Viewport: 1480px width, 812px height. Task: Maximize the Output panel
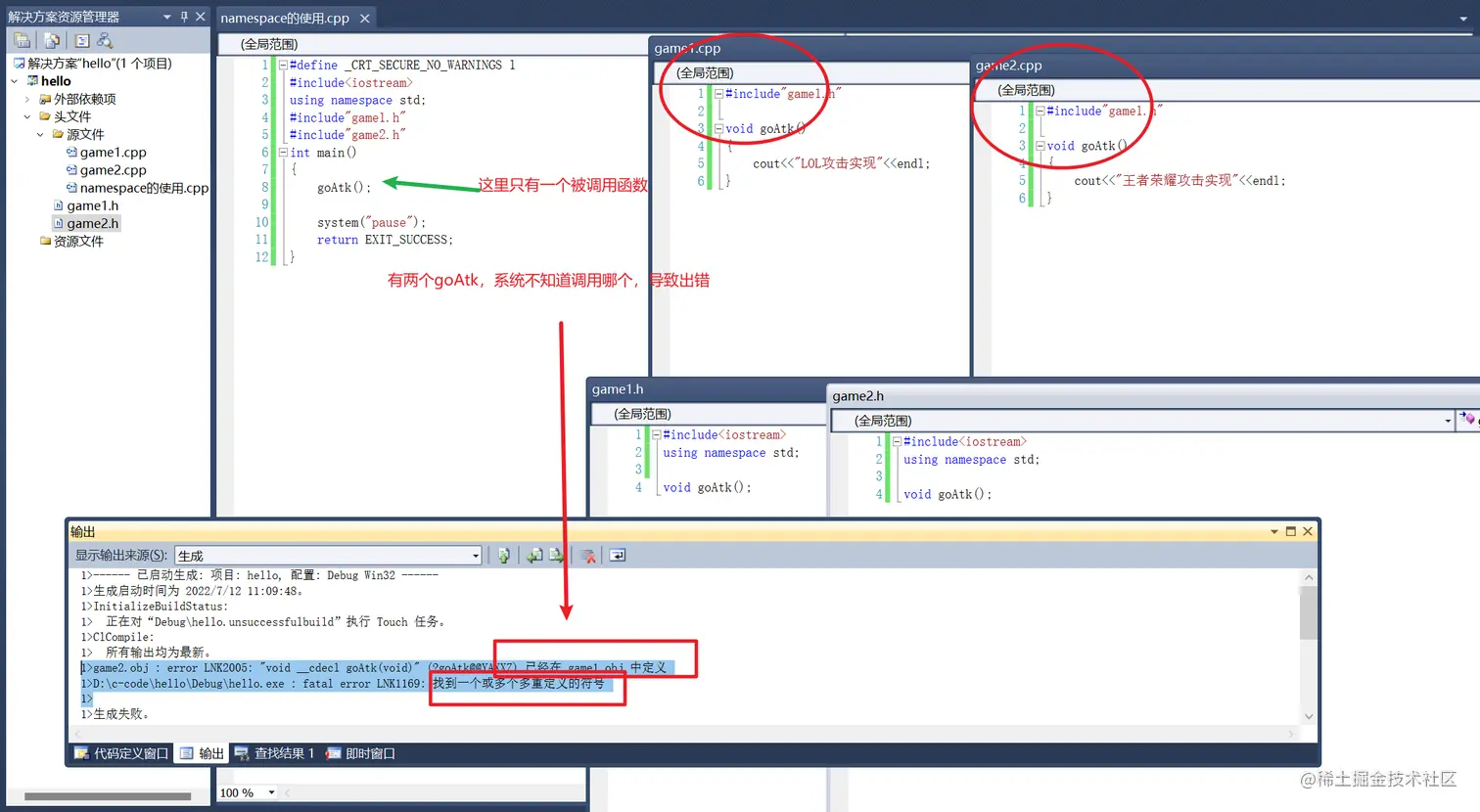coord(1291,531)
